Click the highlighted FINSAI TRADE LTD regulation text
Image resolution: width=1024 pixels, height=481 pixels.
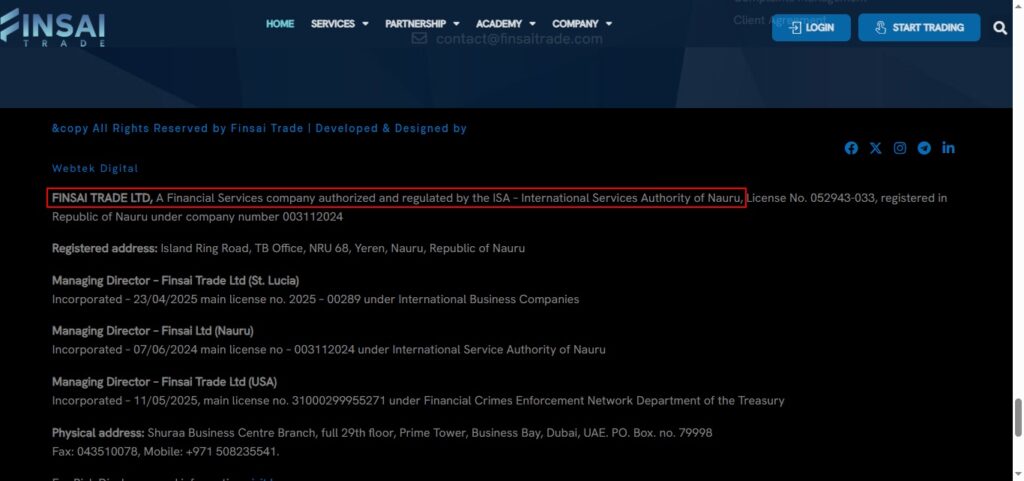click(x=397, y=198)
